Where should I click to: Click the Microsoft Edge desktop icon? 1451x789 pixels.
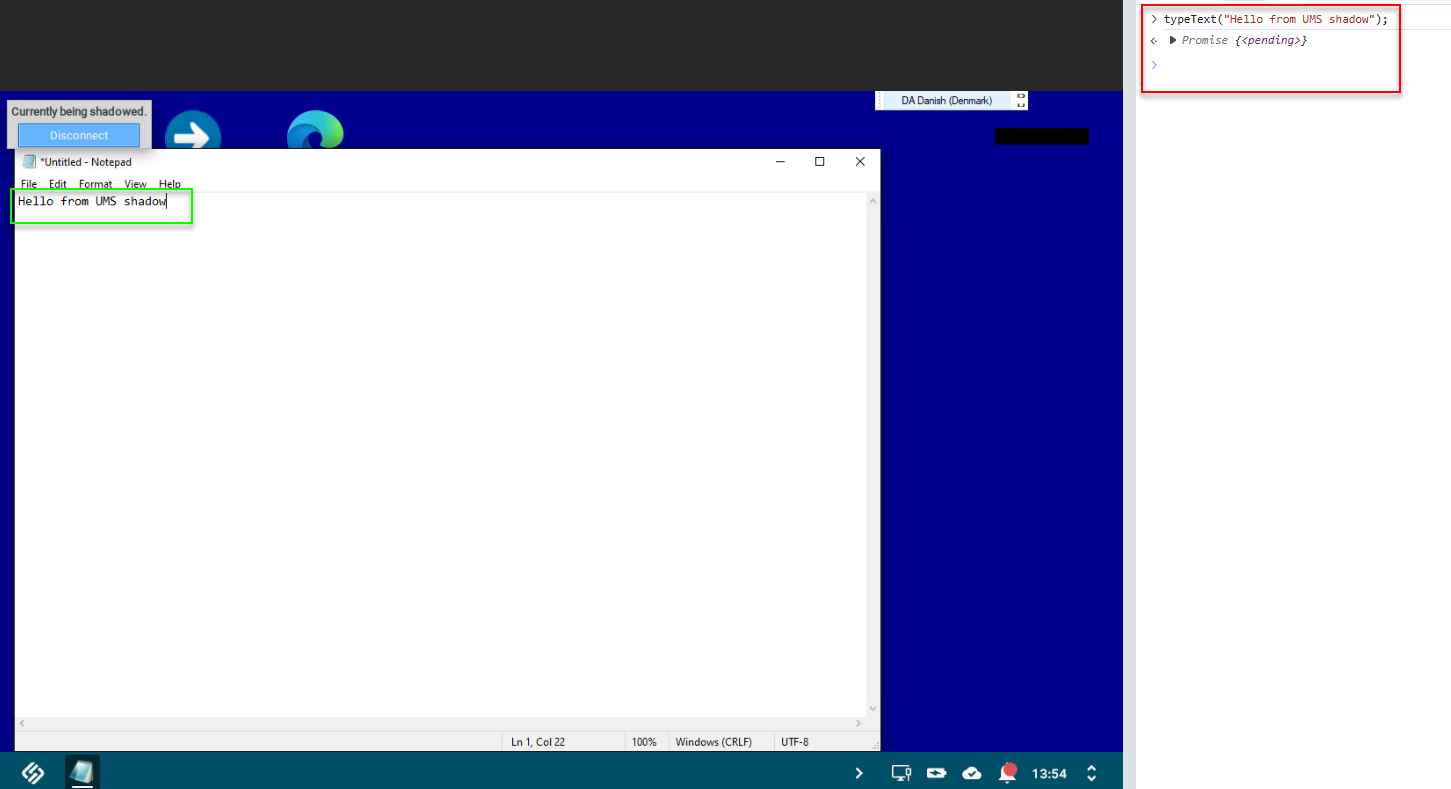click(x=315, y=130)
